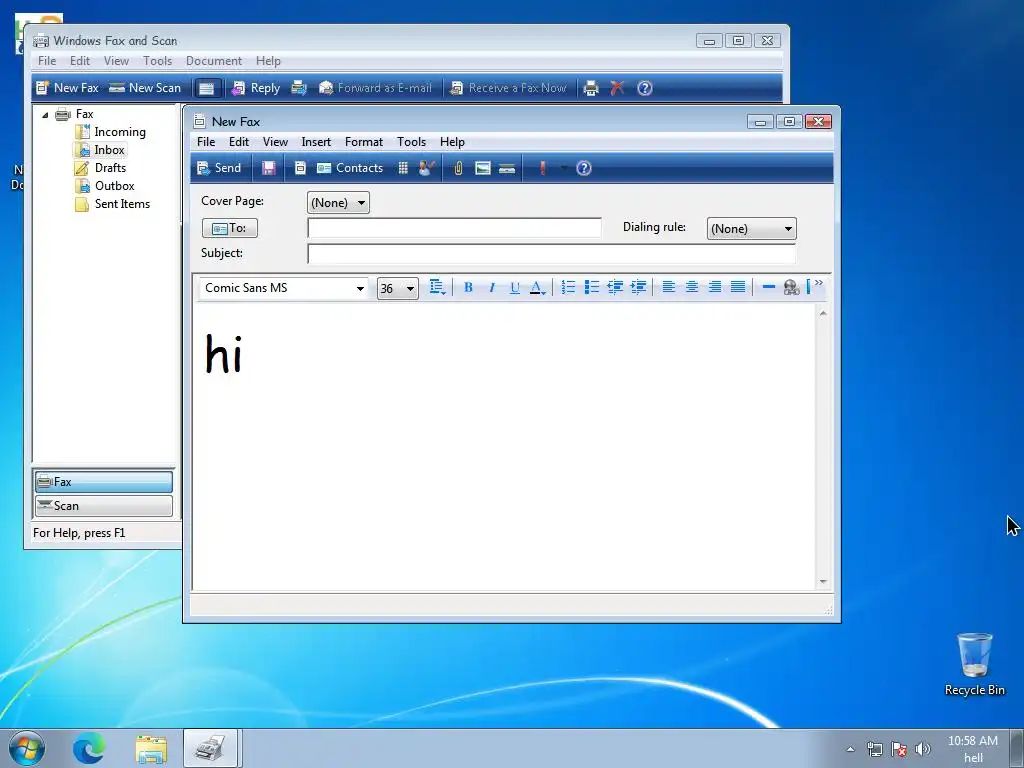Toggle the preview pane in Fax and Scan
This screenshot has width=1024, height=768.
206,88
